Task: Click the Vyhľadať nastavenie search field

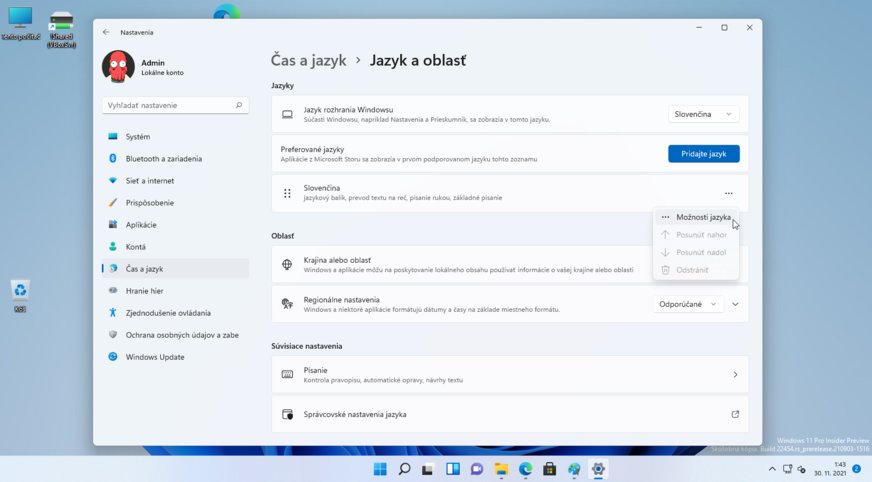Action: coord(170,105)
